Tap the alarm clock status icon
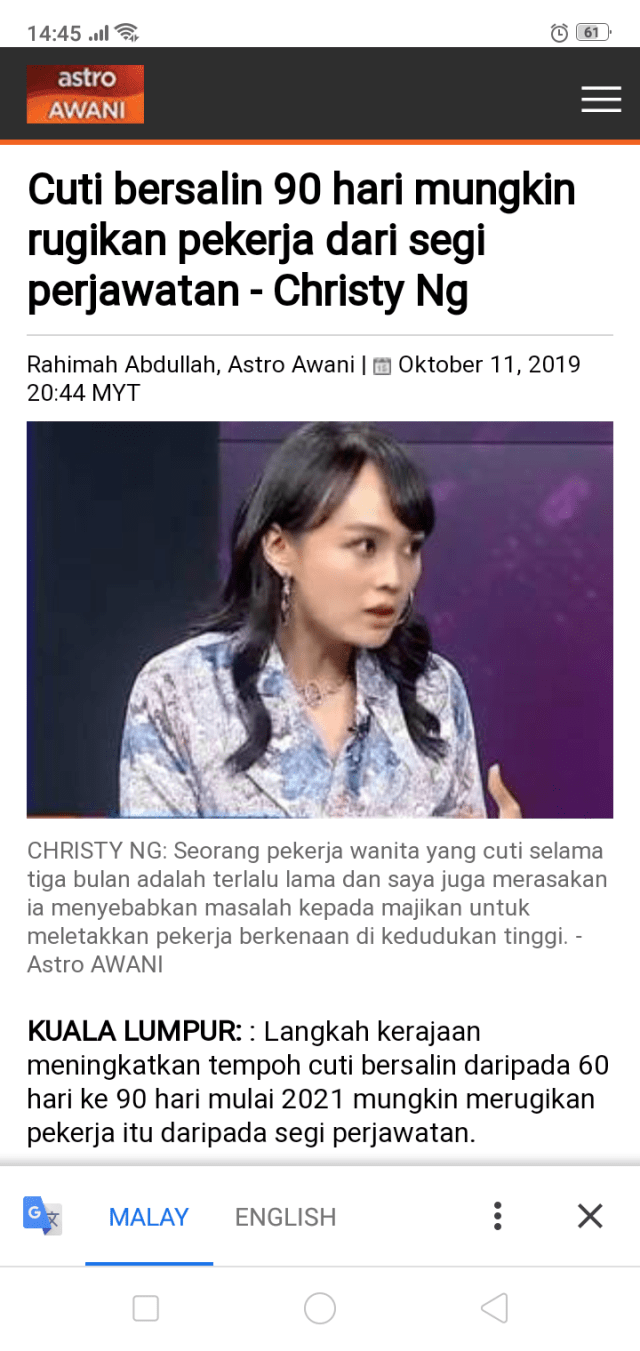This screenshot has width=640, height=1351. coord(559,33)
